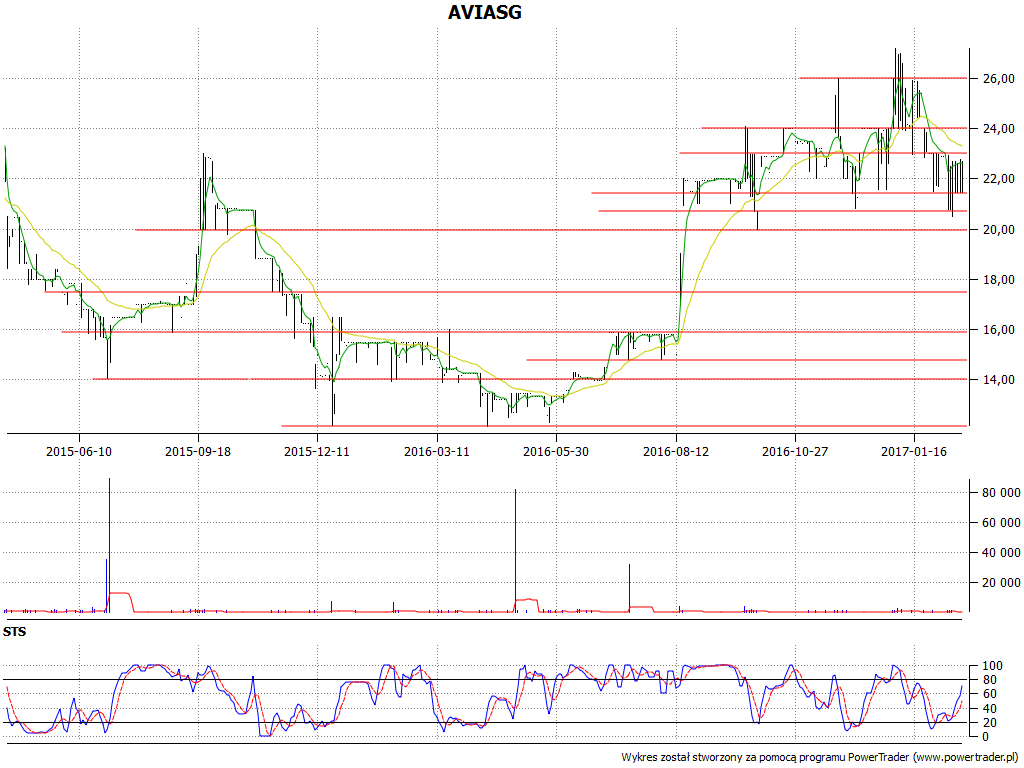Select the 2016-03-11 date label
This screenshot has height=768, width=1024.
[436, 451]
